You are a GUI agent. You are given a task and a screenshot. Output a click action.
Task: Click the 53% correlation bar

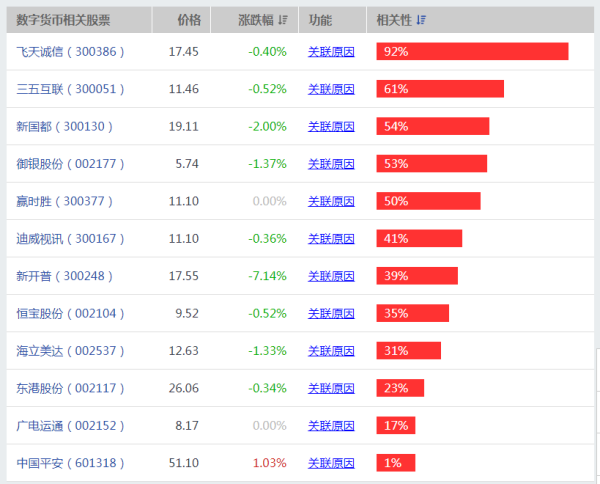coord(432,163)
